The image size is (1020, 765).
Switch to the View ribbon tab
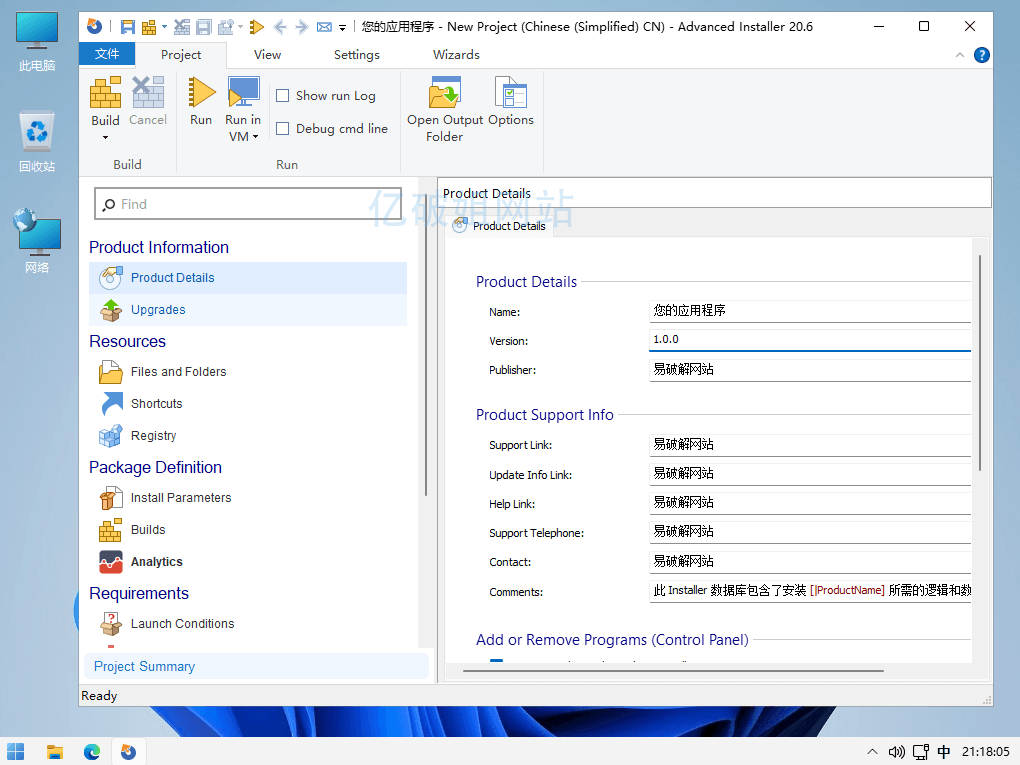pyautogui.click(x=267, y=55)
